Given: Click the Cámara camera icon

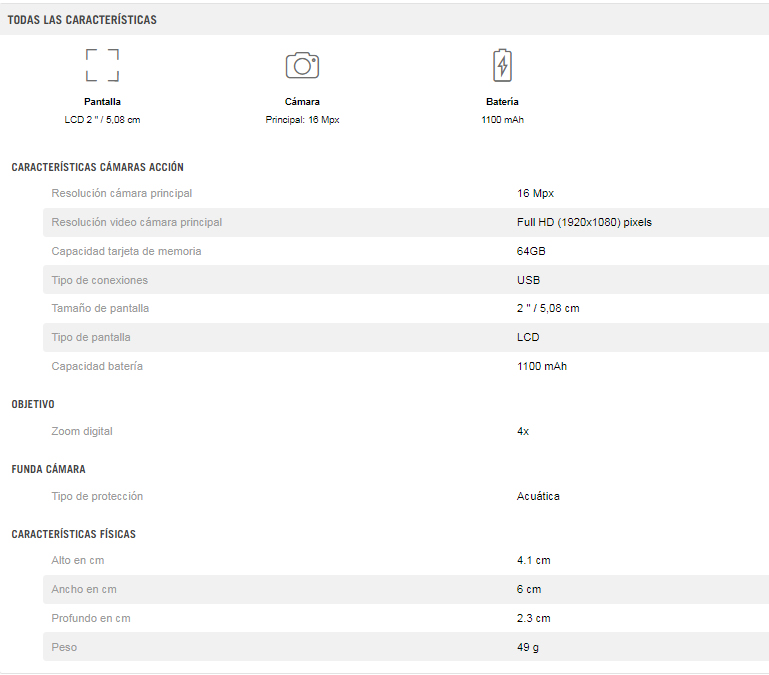Looking at the screenshot, I should click(x=302, y=65).
